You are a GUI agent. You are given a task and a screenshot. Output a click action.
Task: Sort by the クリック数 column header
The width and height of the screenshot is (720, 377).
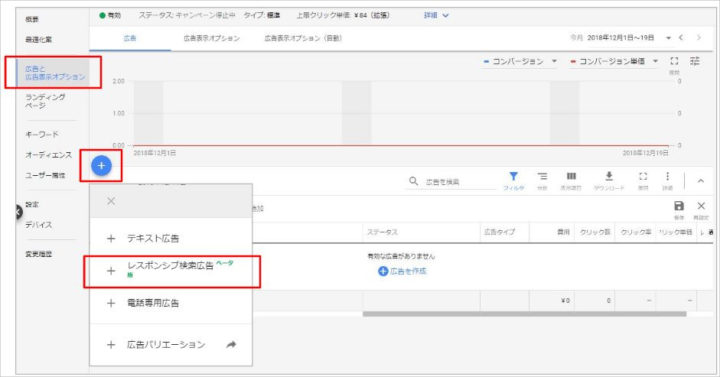click(595, 232)
